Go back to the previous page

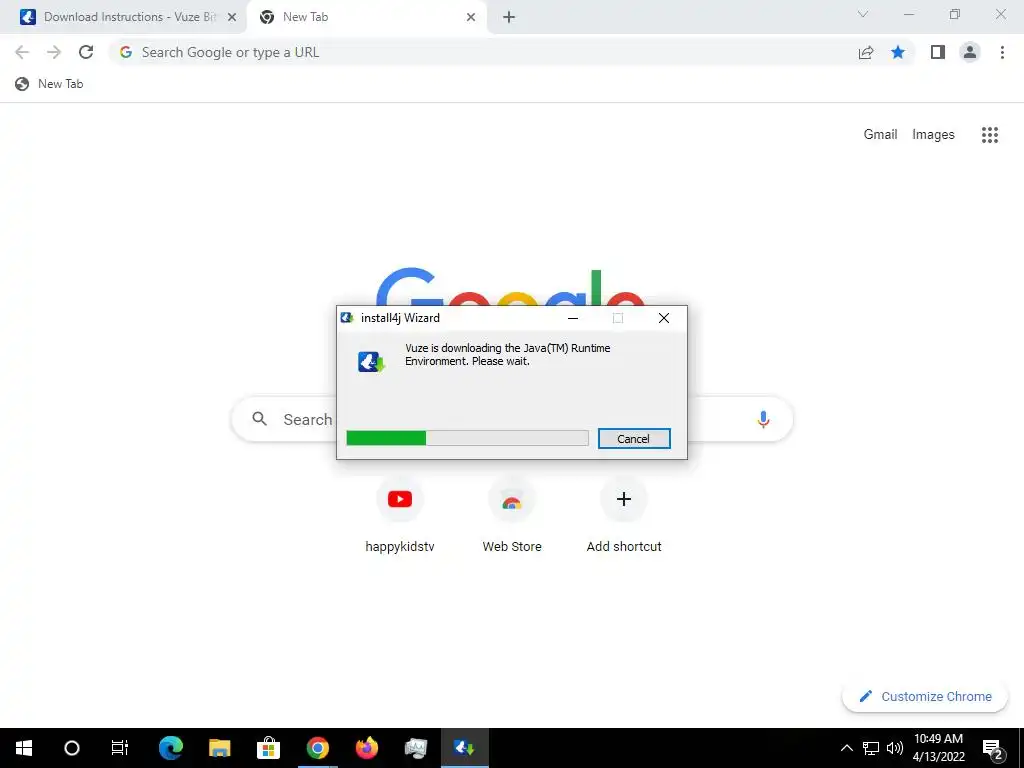coord(22,52)
